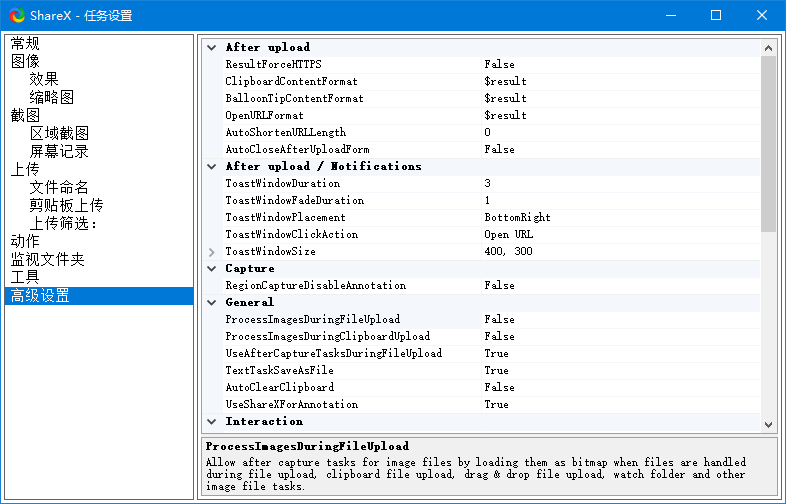The image size is (786, 504).
Task: Select 效果 under 图像
Action: coord(44,79)
